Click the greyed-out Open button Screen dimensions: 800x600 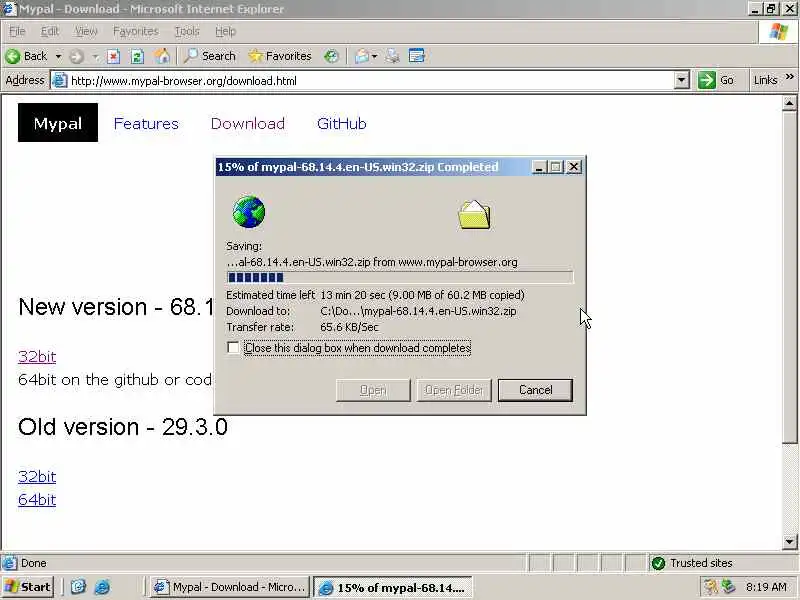click(373, 390)
